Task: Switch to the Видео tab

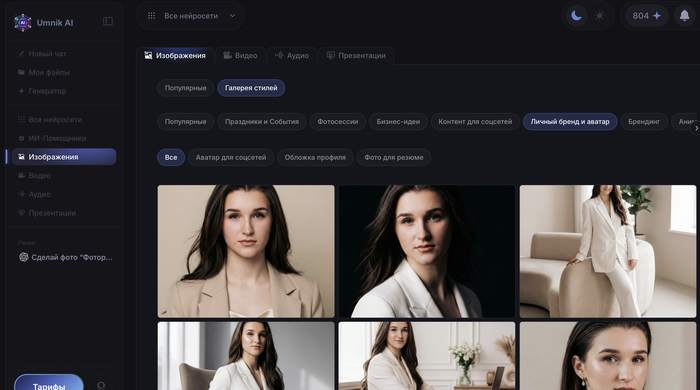Action: pos(240,56)
